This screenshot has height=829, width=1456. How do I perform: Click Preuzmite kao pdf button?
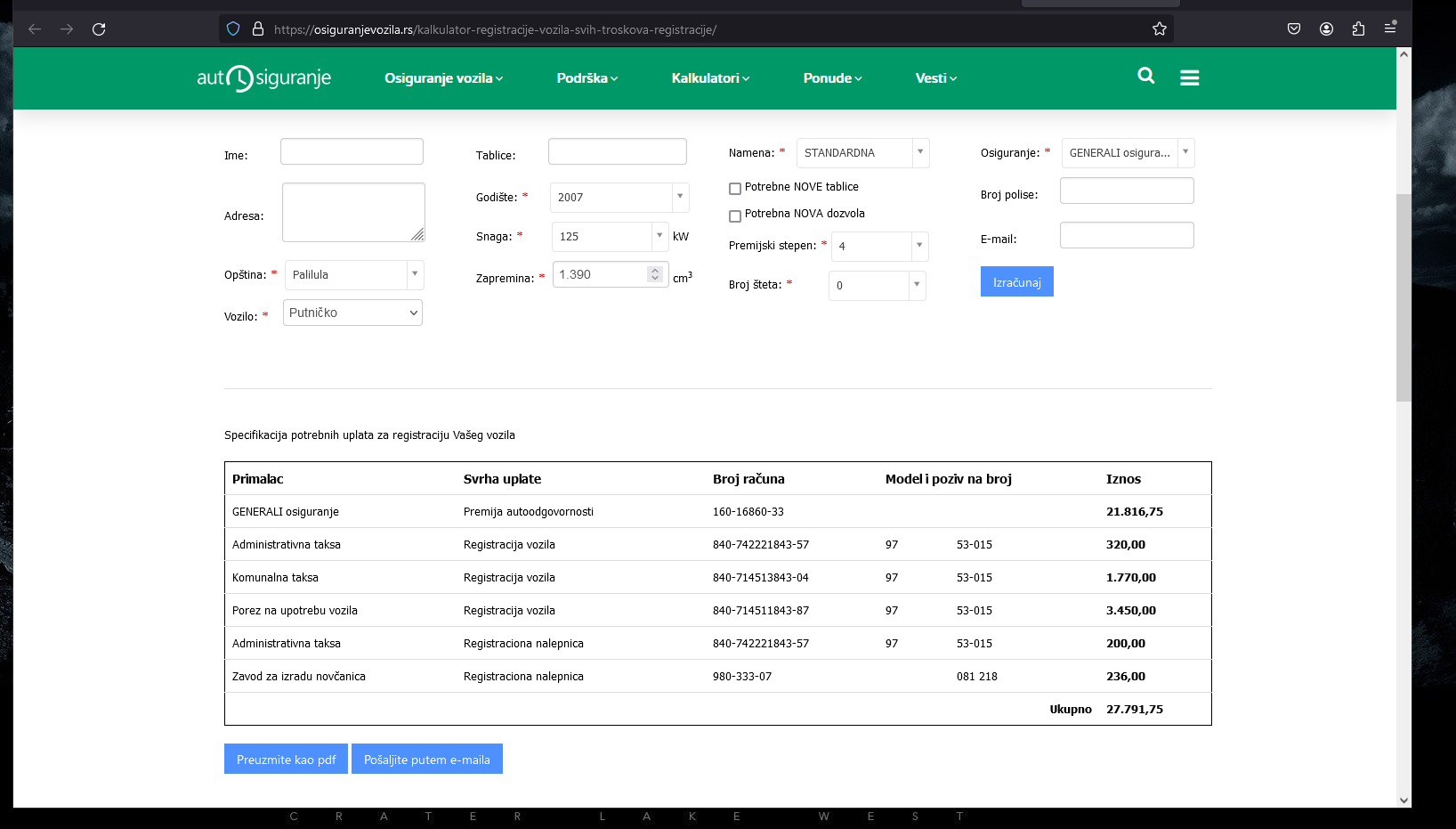coord(286,759)
